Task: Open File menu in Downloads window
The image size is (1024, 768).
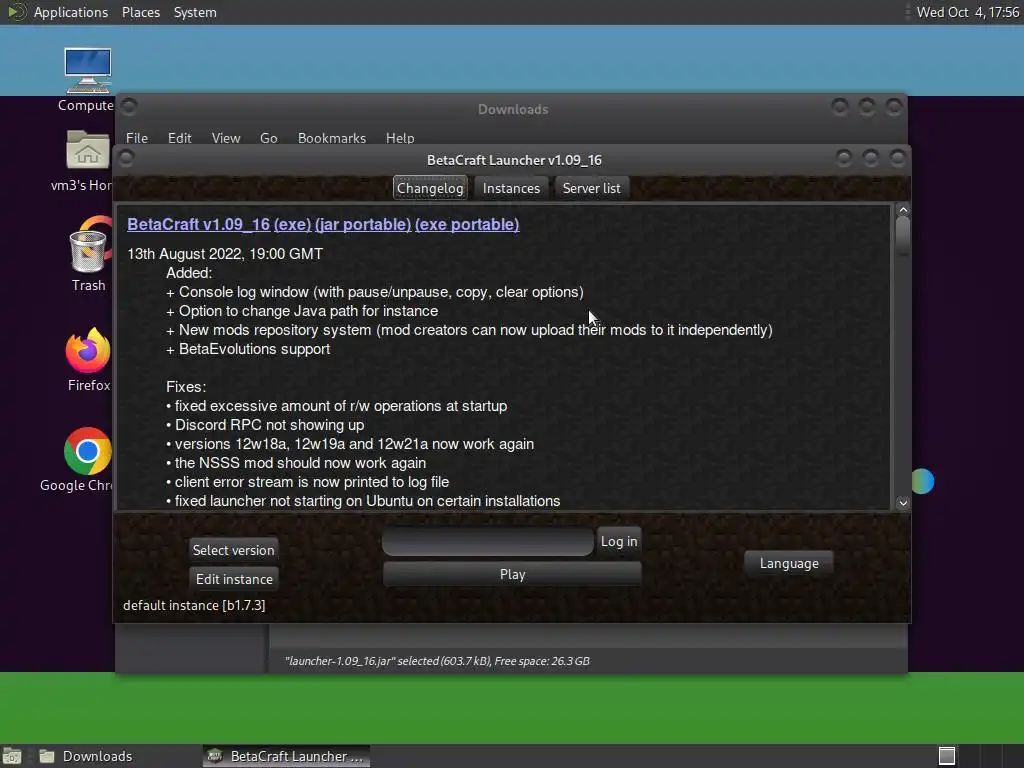Action: [x=136, y=138]
